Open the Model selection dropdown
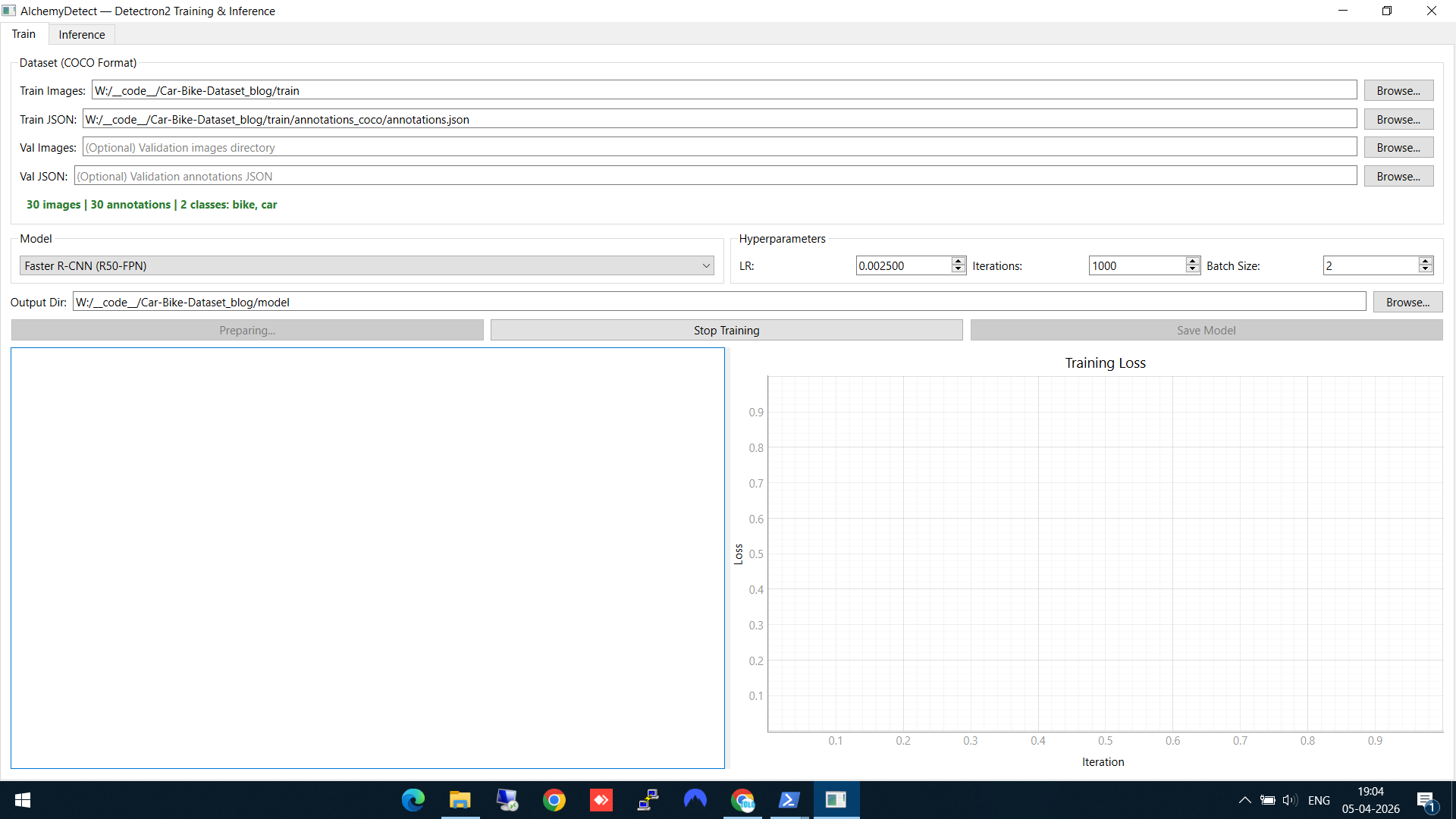1456x819 pixels. point(366,265)
